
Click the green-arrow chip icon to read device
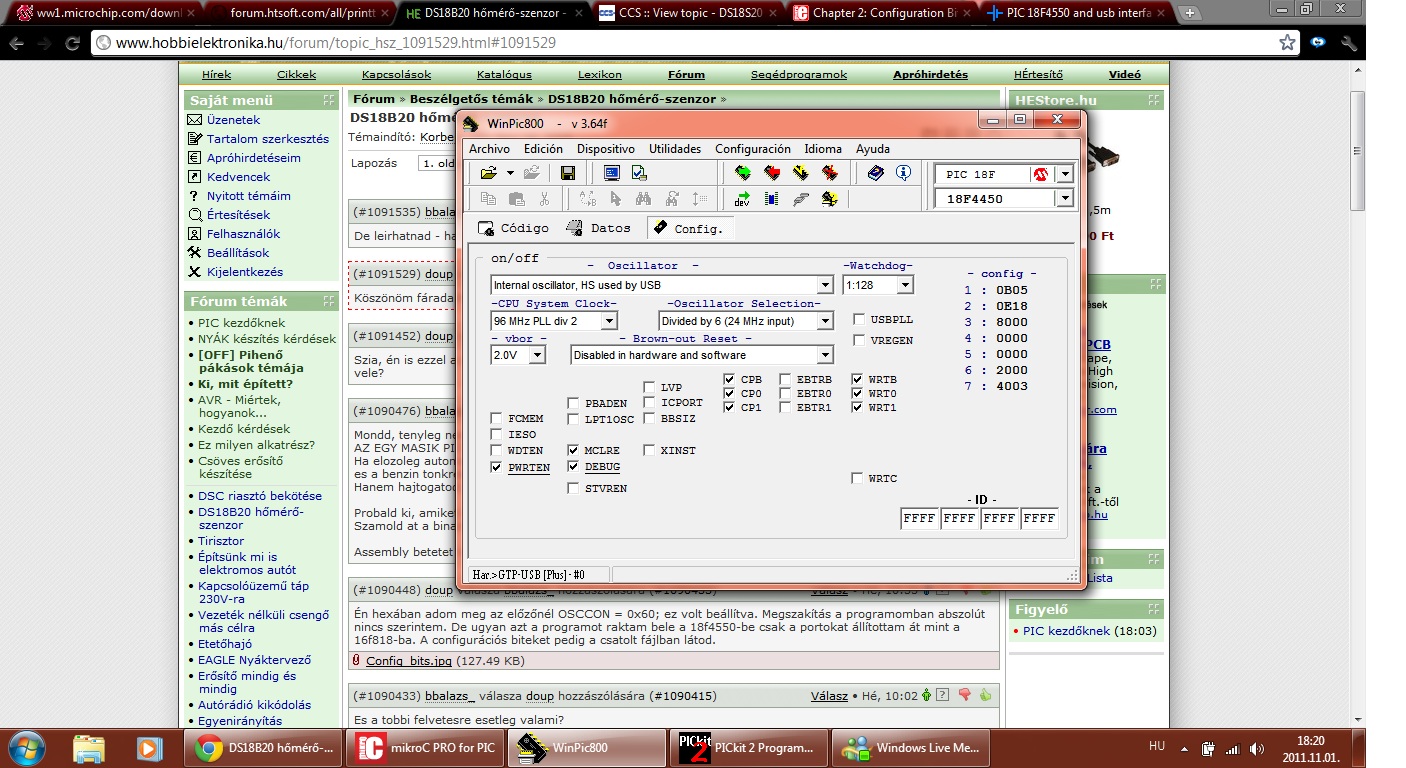[x=743, y=173]
